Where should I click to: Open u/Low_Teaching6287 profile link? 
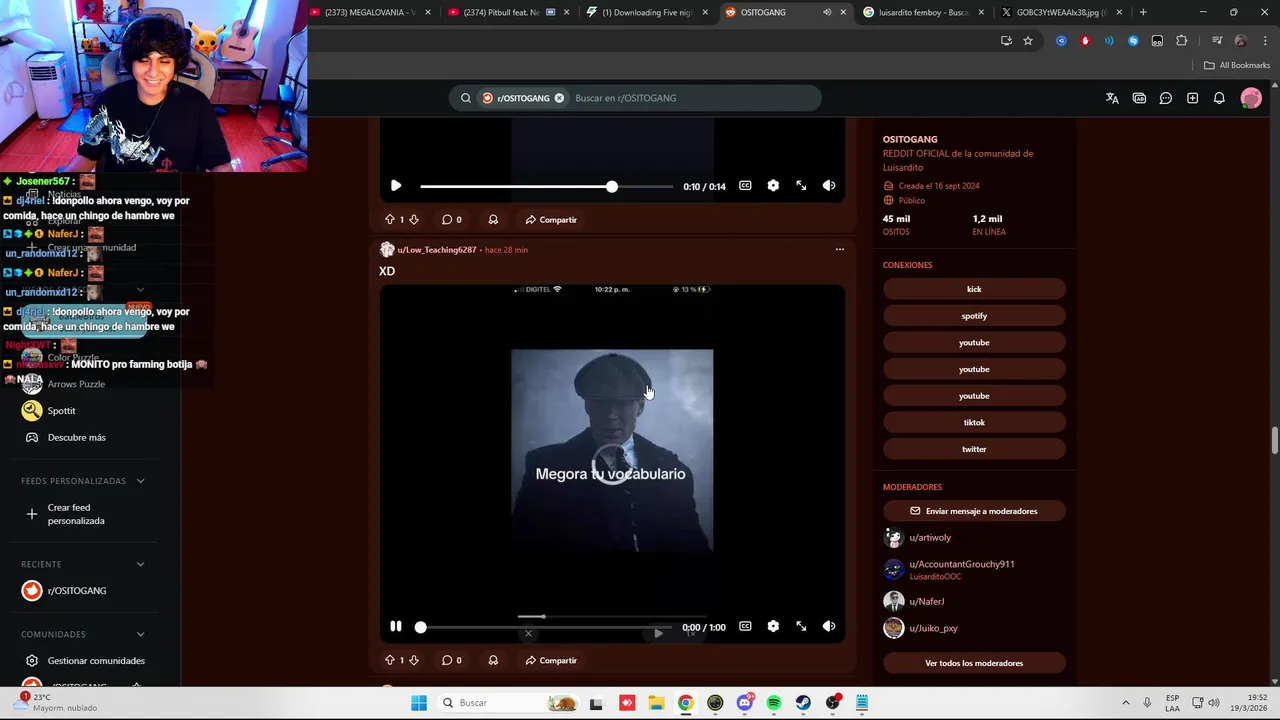[x=436, y=250]
